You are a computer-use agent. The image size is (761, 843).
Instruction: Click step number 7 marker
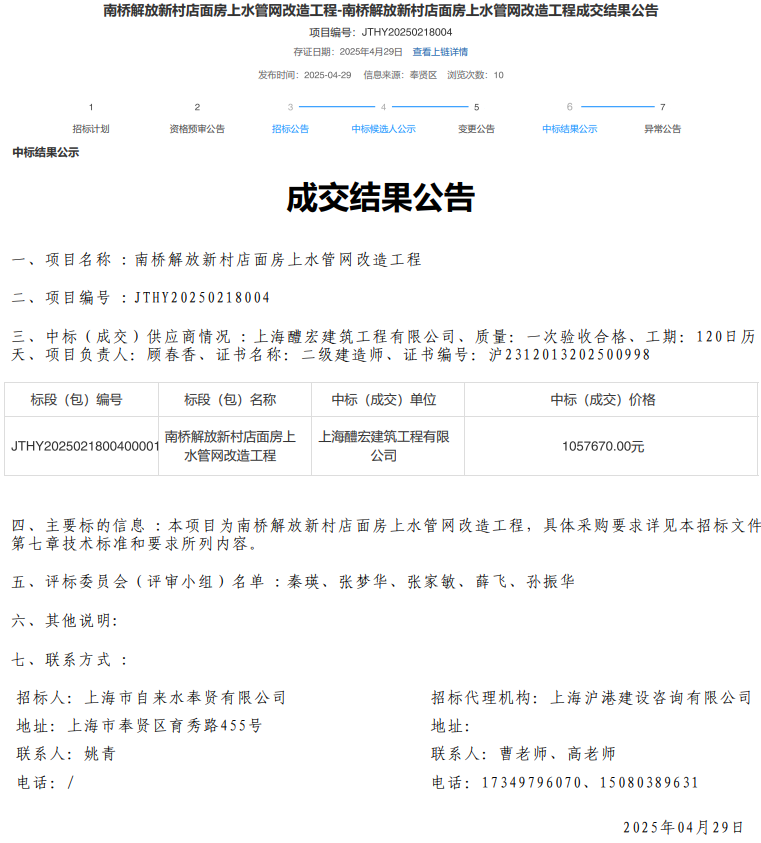(662, 107)
